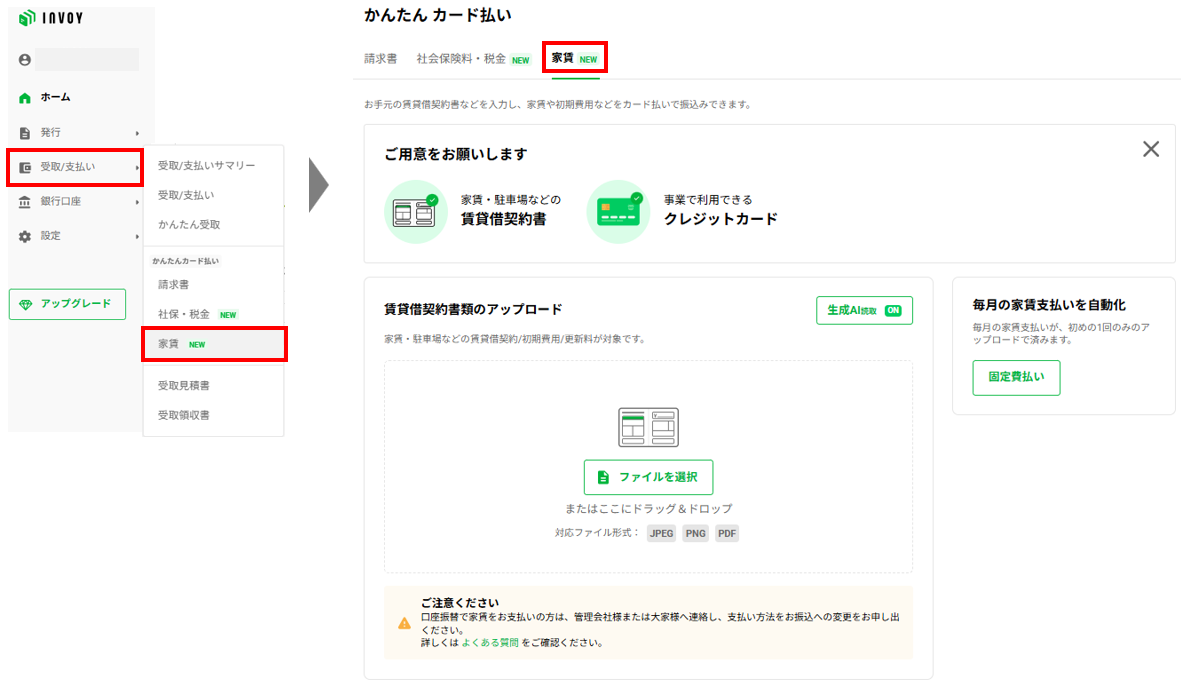Viewport: 1181px width, 685px height.
Task: Expand the 発行 submenu arrow
Action: coord(137,133)
